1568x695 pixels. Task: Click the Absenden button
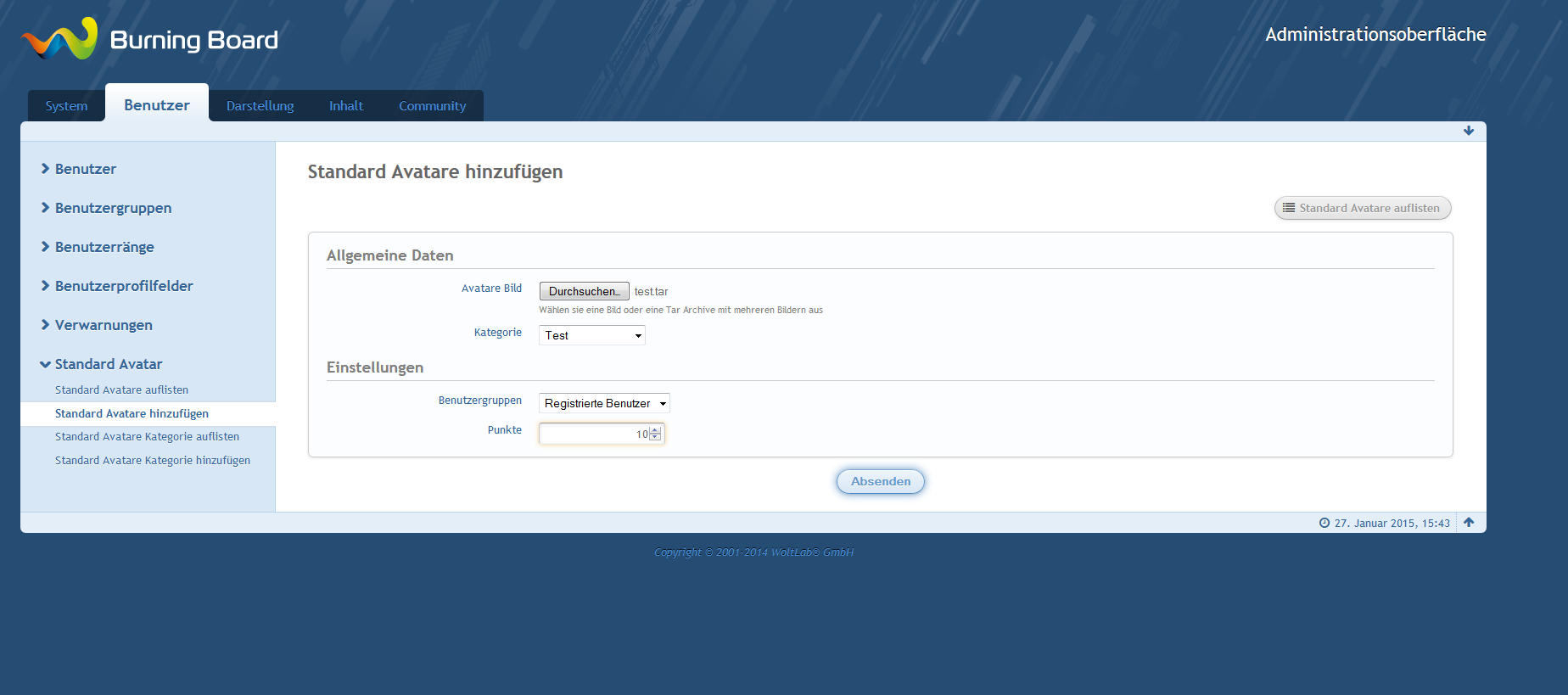click(880, 481)
